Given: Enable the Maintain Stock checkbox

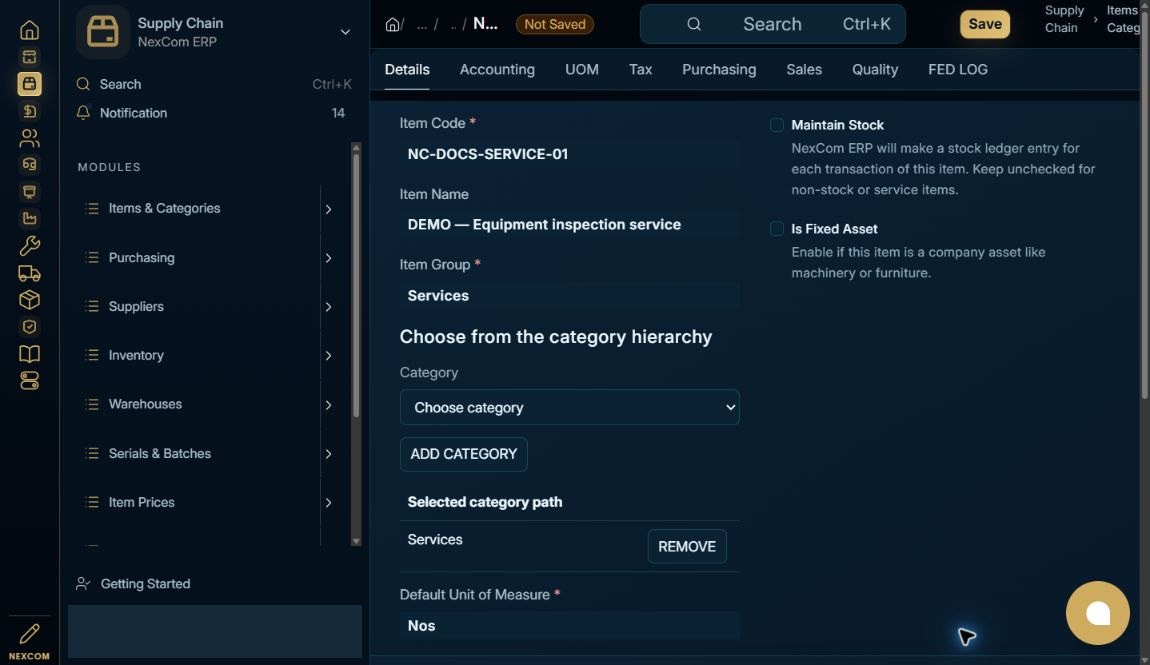Looking at the screenshot, I should (777, 125).
